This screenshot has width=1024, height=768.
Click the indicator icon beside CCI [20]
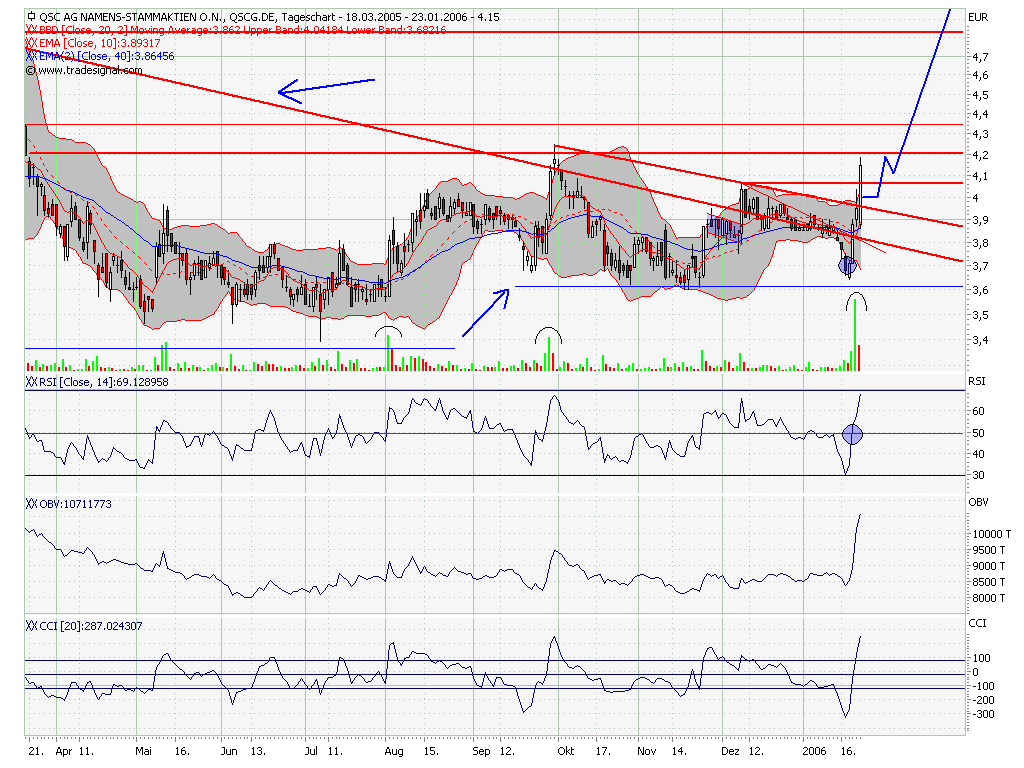31,626
